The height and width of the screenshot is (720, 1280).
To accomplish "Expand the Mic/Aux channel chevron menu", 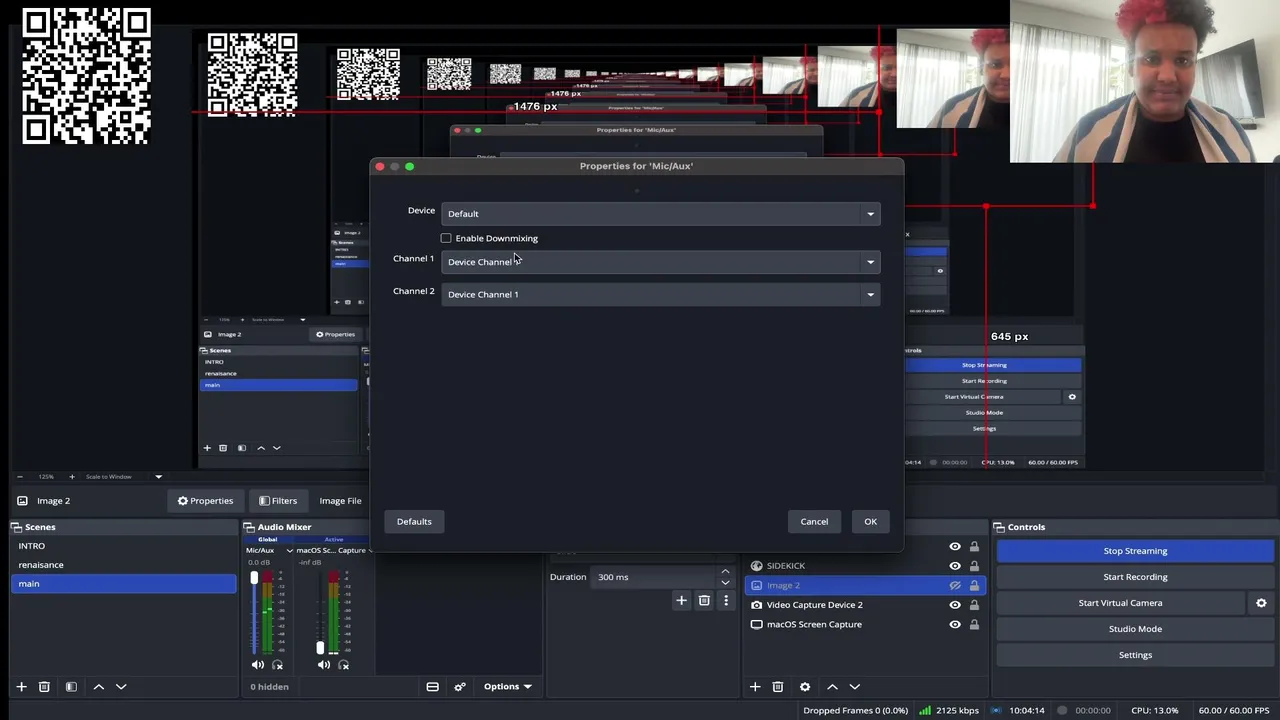I will pyautogui.click(x=290, y=550).
